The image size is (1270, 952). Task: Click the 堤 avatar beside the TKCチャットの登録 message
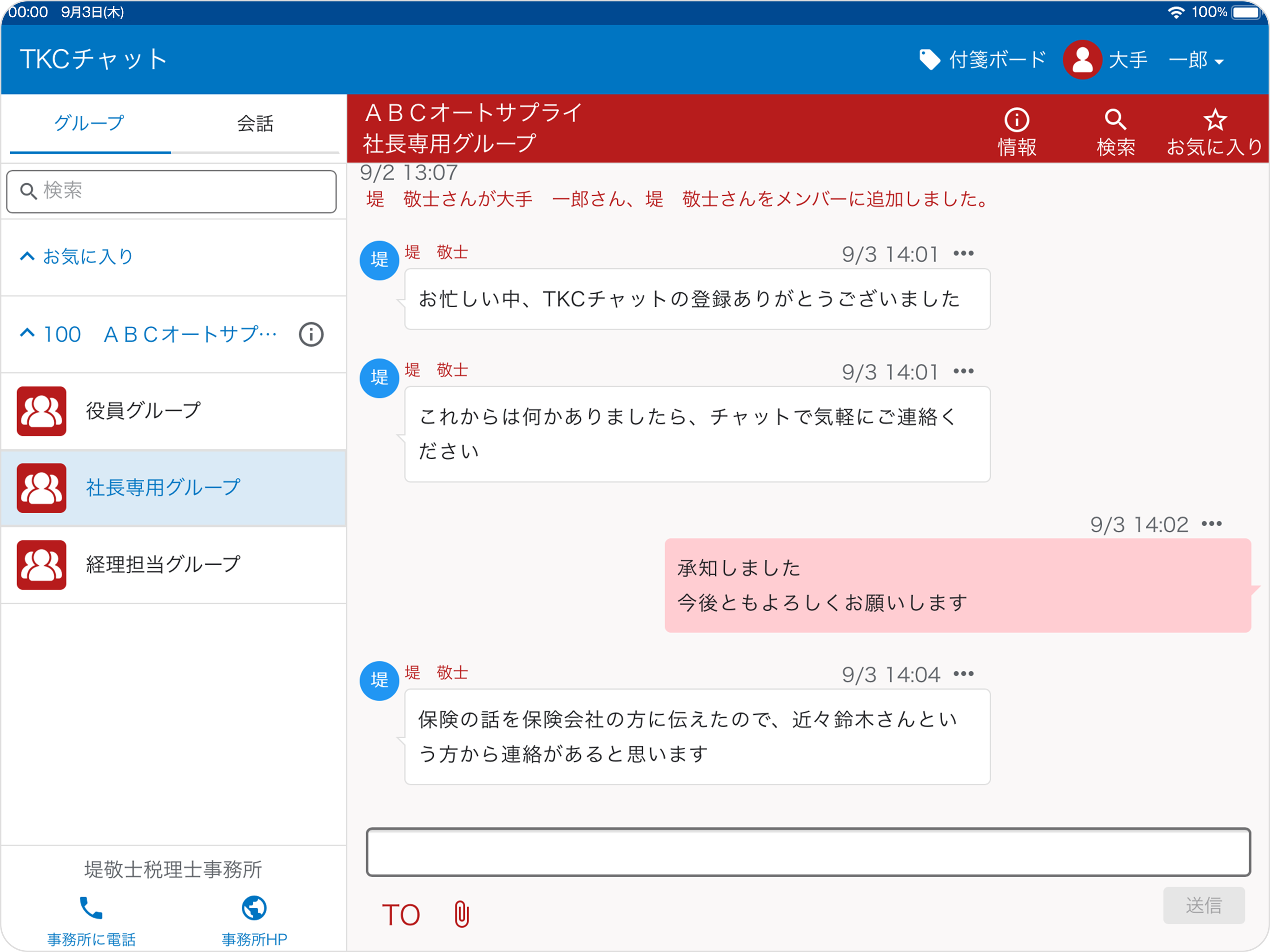tap(379, 260)
